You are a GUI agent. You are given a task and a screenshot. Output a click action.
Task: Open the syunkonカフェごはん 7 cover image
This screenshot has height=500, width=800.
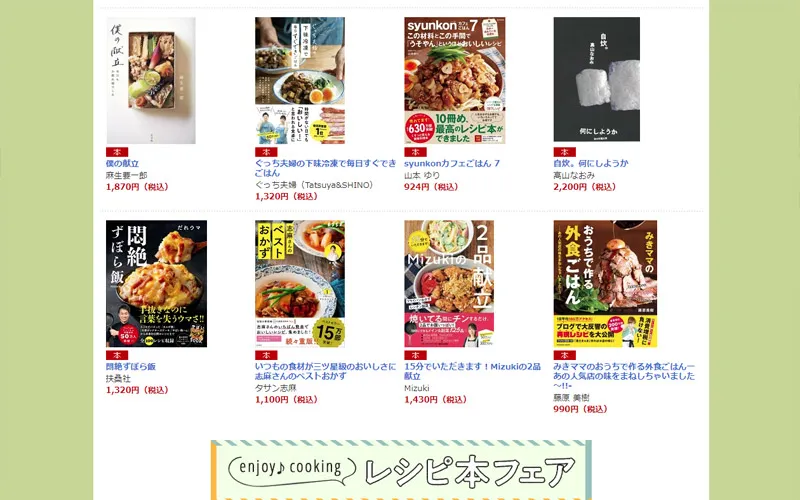point(455,81)
